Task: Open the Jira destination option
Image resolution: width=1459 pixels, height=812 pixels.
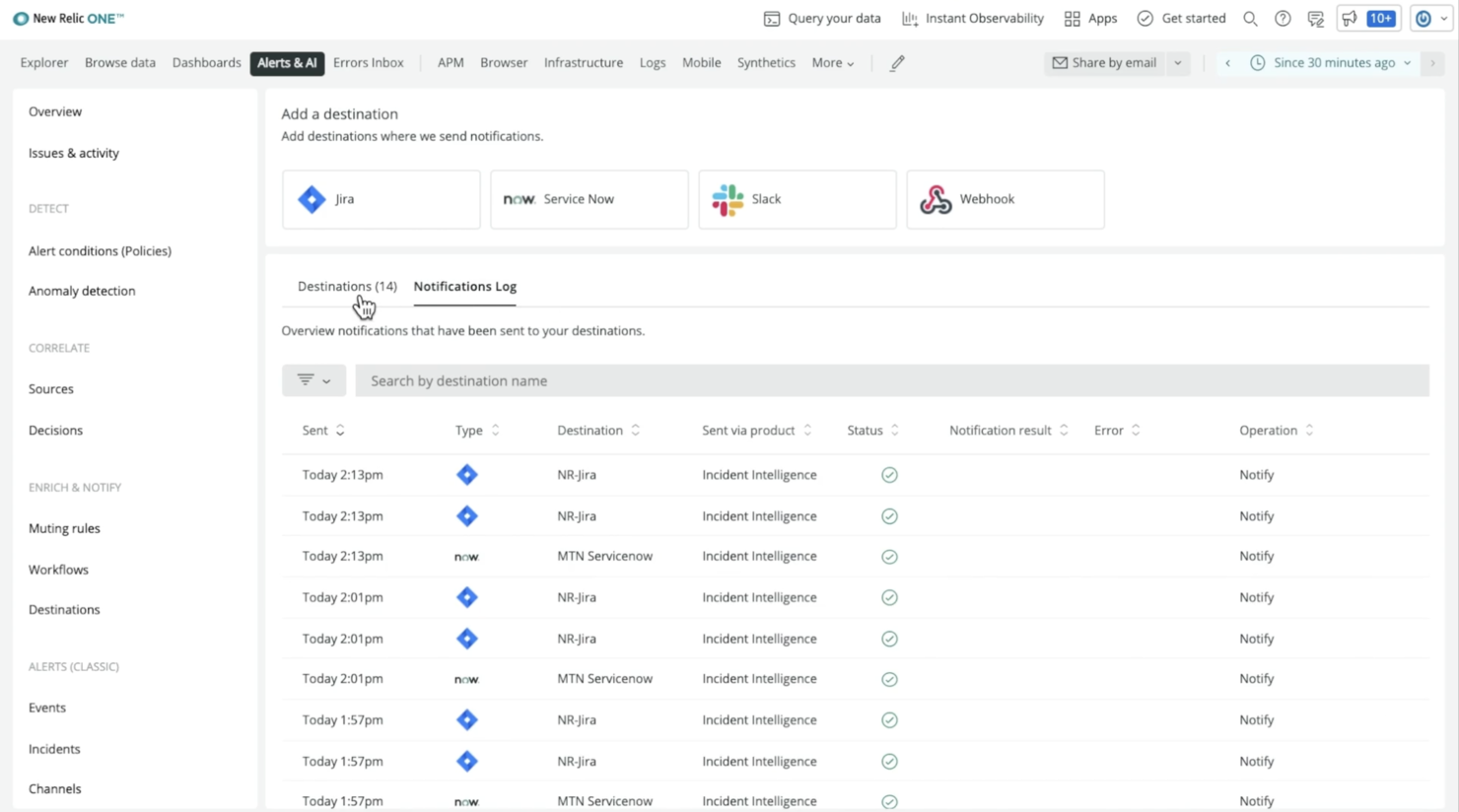Action: 381,199
